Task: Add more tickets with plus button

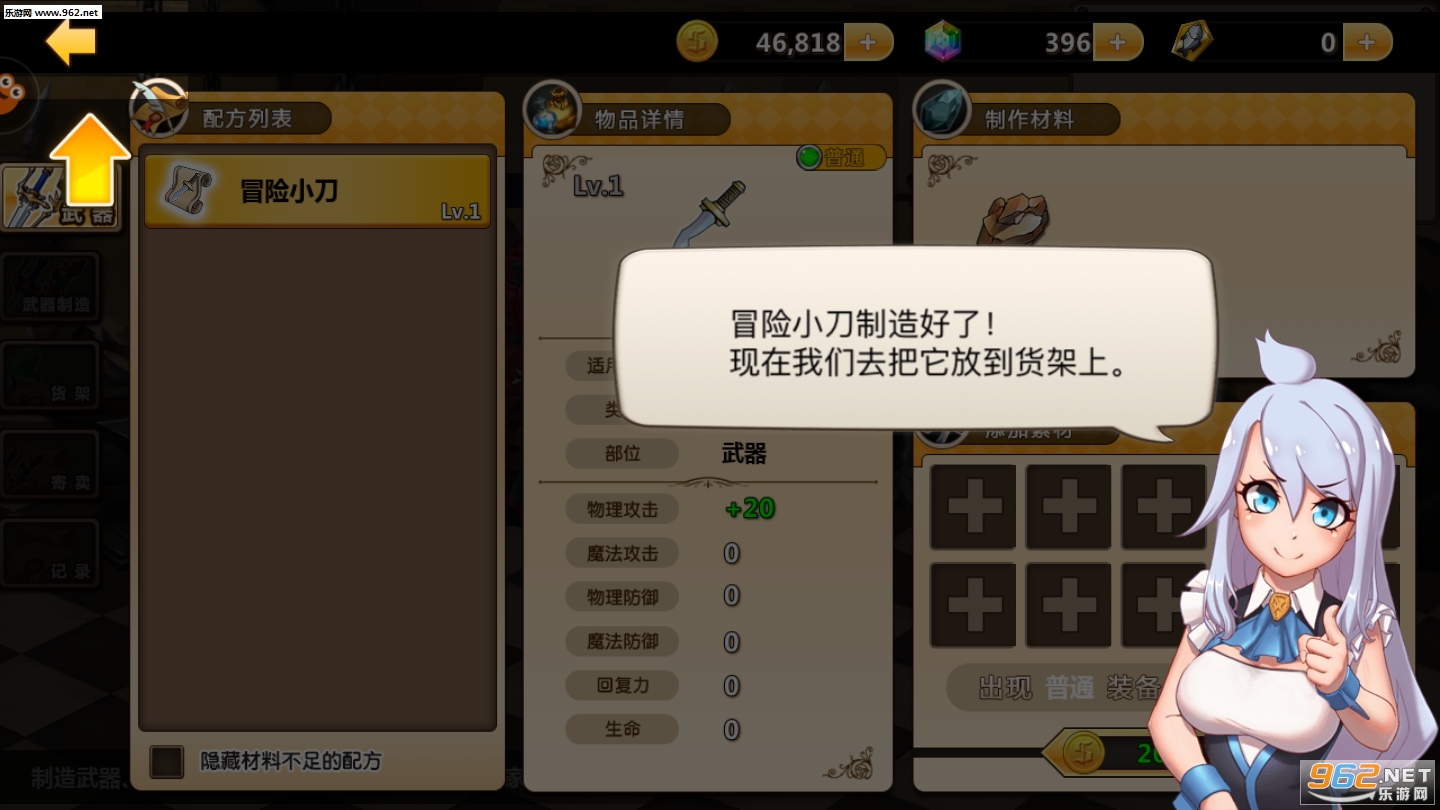Action: [x=1367, y=42]
